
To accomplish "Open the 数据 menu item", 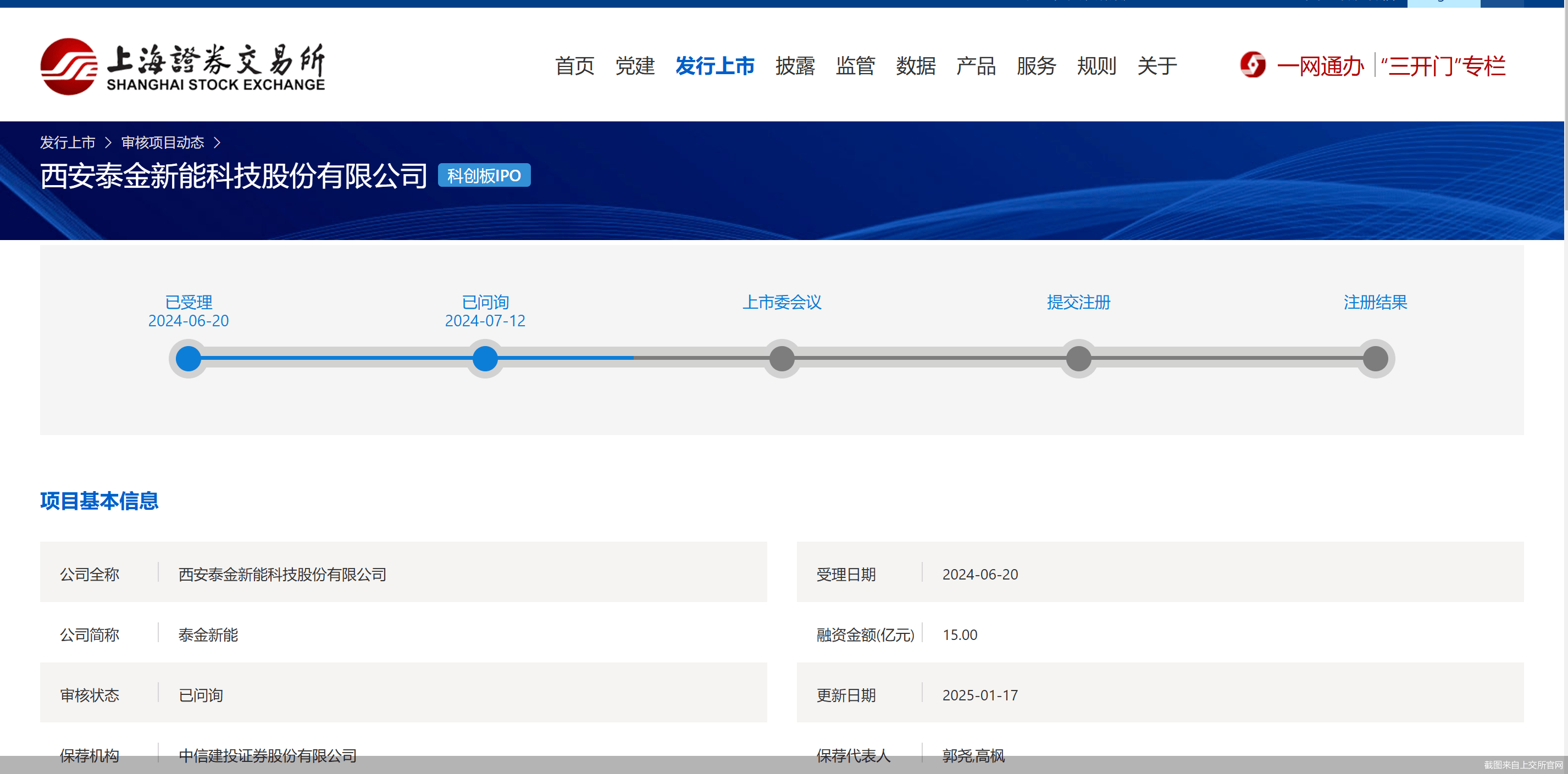I will click(916, 66).
